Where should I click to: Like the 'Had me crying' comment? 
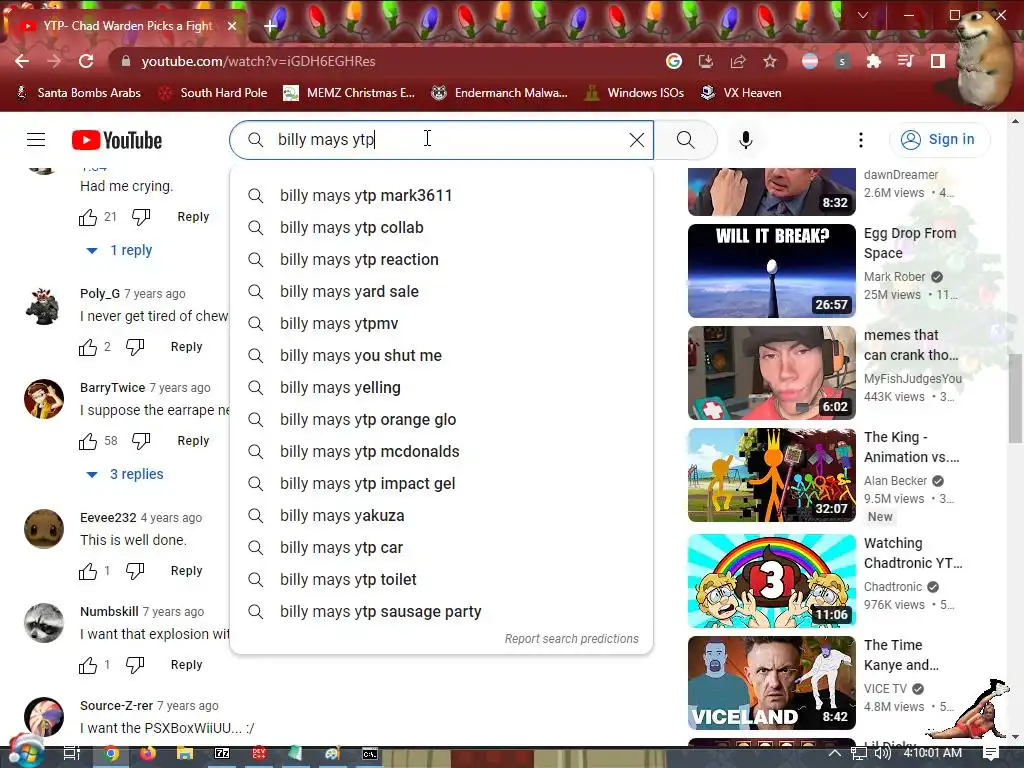coord(88,217)
